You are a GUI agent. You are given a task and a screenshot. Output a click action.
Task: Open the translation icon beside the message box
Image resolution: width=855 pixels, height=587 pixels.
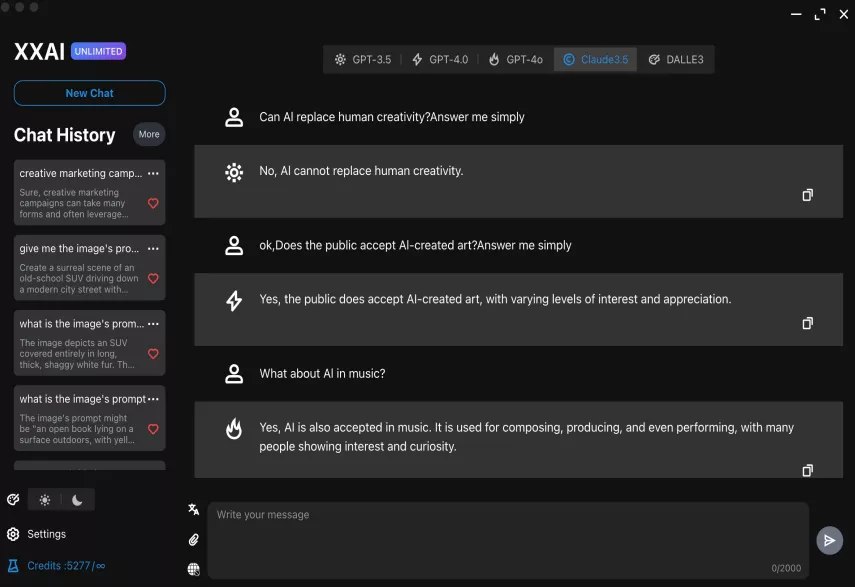tap(193, 510)
